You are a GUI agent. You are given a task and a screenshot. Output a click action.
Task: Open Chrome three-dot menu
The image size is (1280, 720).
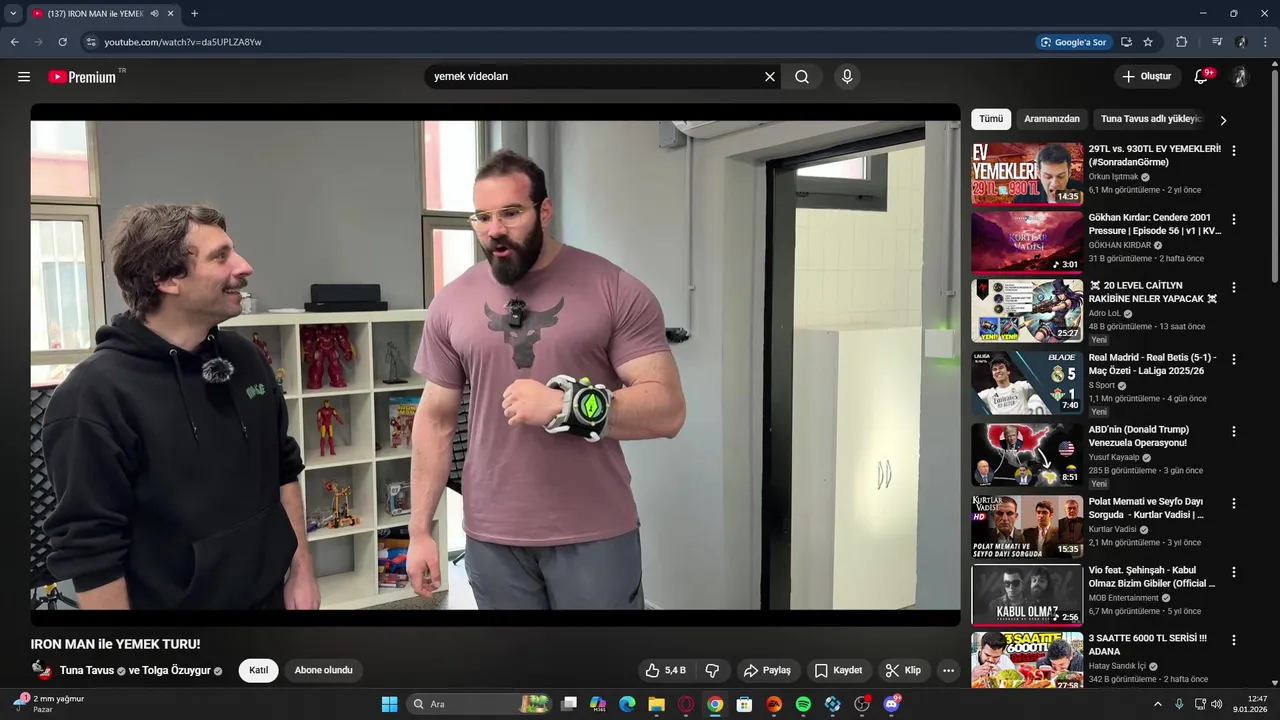[x=1266, y=42]
